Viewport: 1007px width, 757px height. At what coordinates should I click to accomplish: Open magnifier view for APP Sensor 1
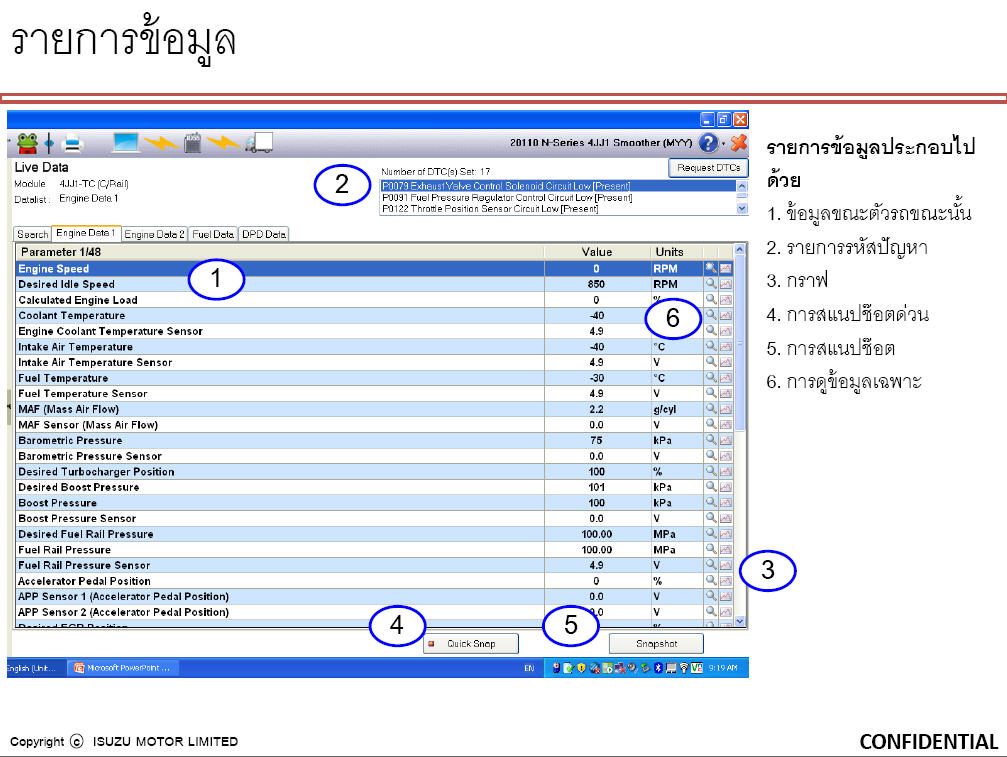[x=710, y=596]
